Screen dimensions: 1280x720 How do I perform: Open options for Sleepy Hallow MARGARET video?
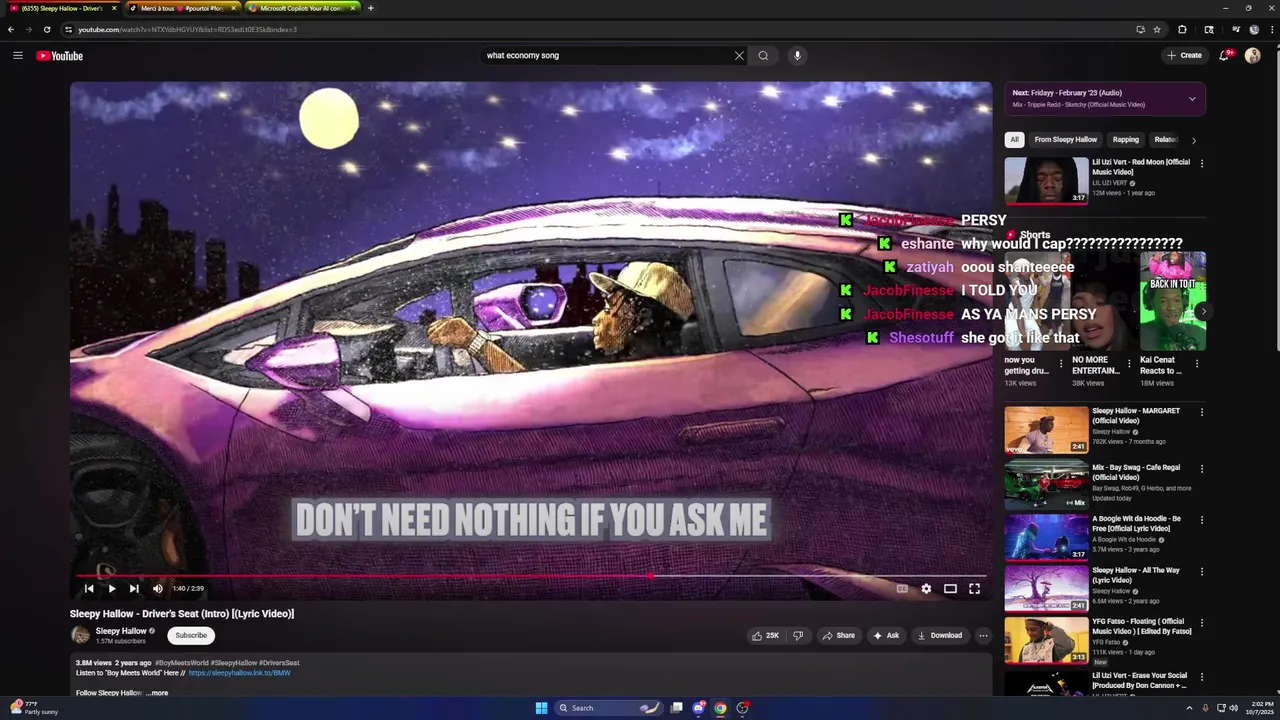coord(1201,412)
